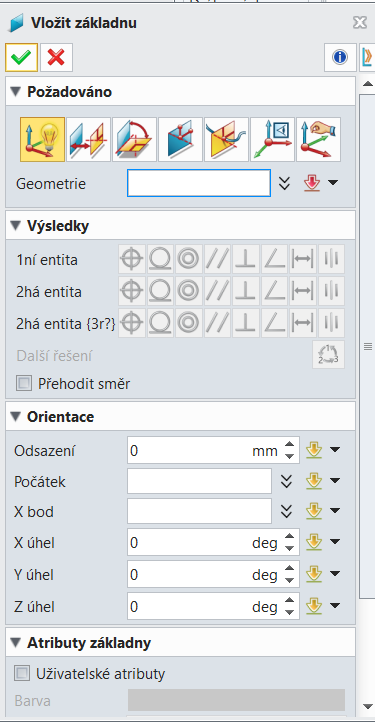Click the panel scrollbar up arrow
Screen dimensions: 375x722
click(x=368, y=84)
